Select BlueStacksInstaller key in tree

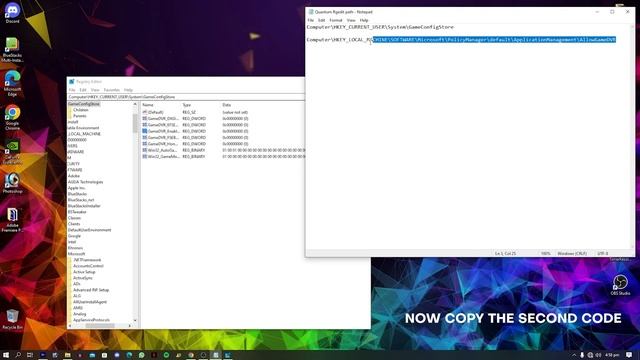point(84,206)
